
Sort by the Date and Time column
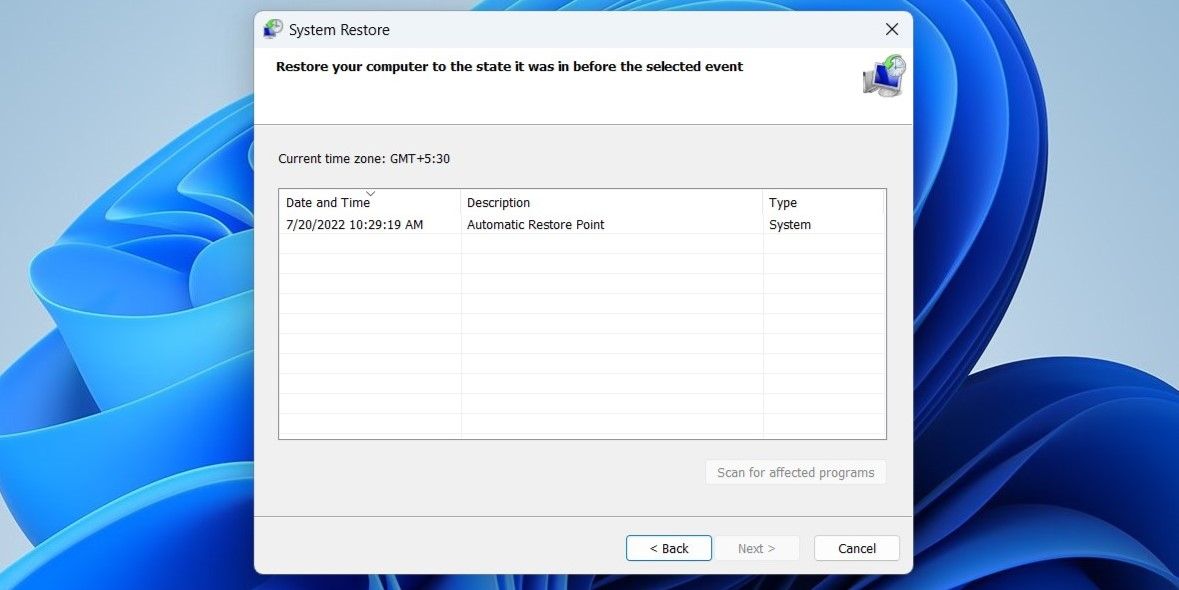(x=369, y=202)
